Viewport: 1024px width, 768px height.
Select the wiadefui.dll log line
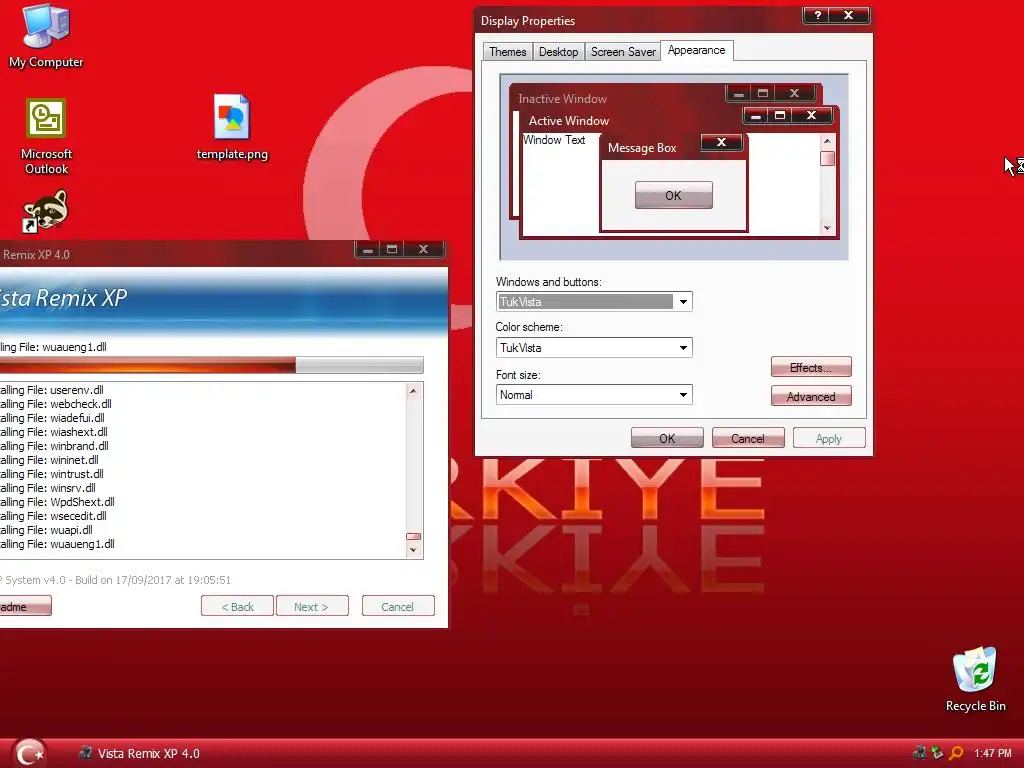coord(52,418)
